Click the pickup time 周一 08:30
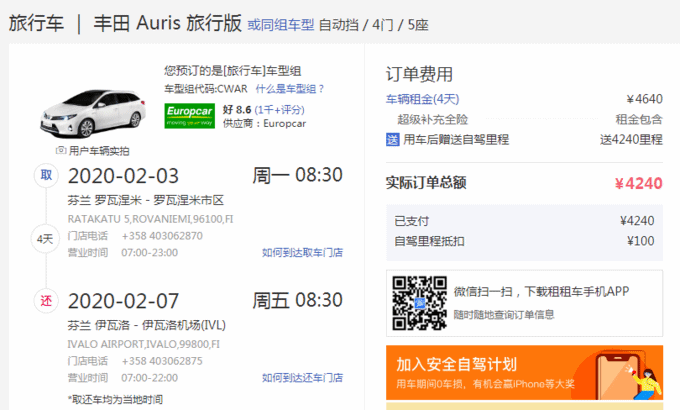The image size is (680, 410). 298,175
